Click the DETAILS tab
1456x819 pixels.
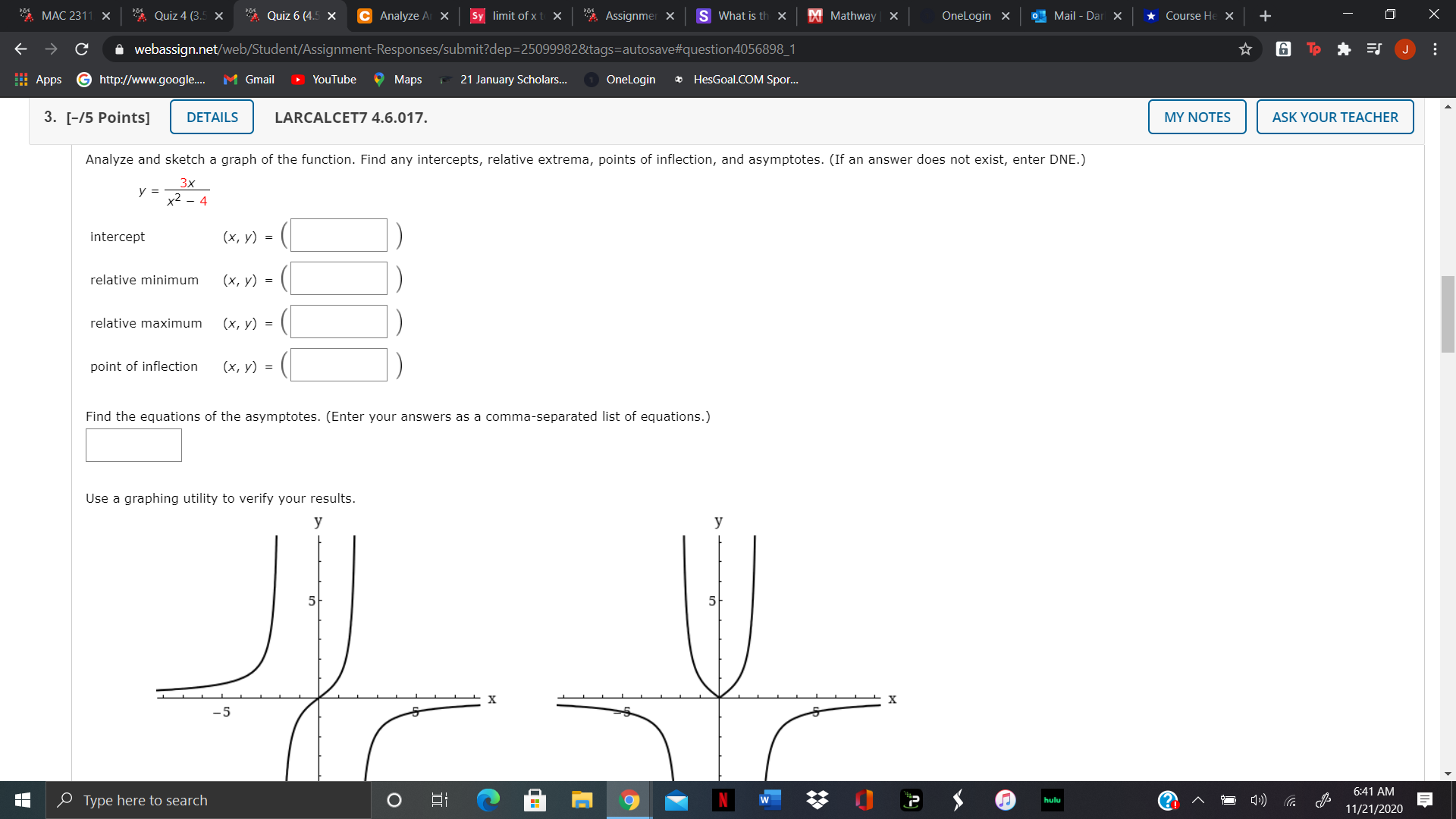click(x=211, y=117)
